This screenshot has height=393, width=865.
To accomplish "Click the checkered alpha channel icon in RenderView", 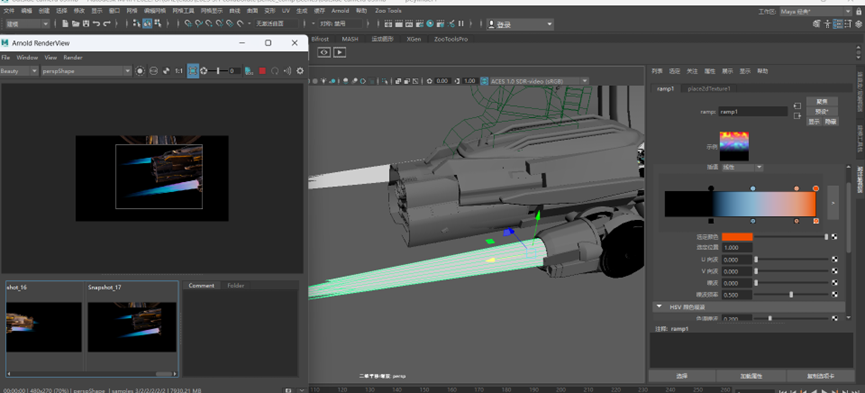I will [166, 71].
